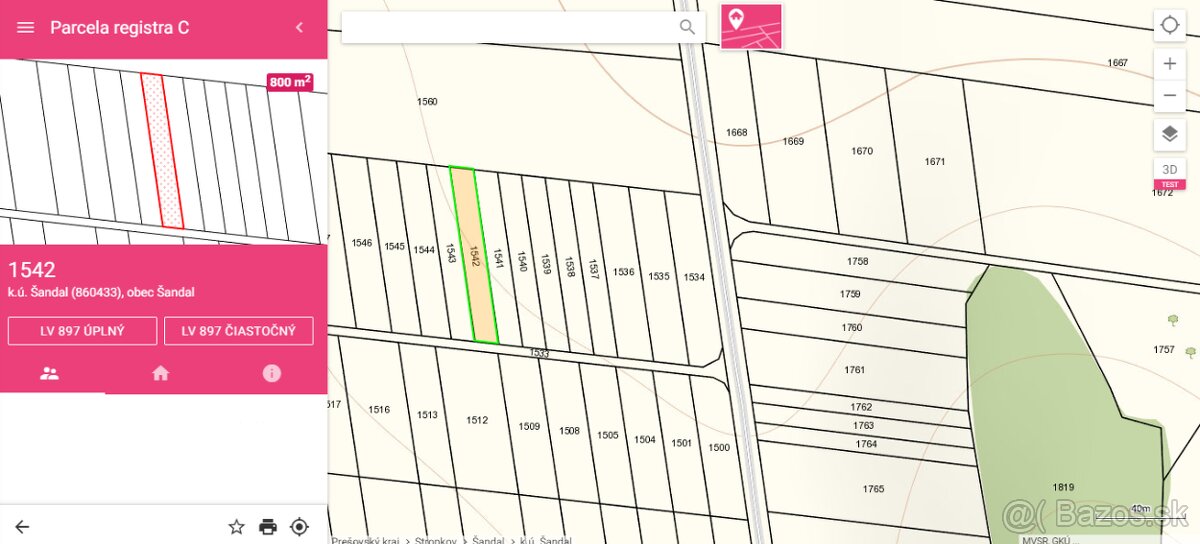Image resolution: width=1200 pixels, height=544 pixels.
Task: Open the map layers selector
Action: click(1169, 134)
